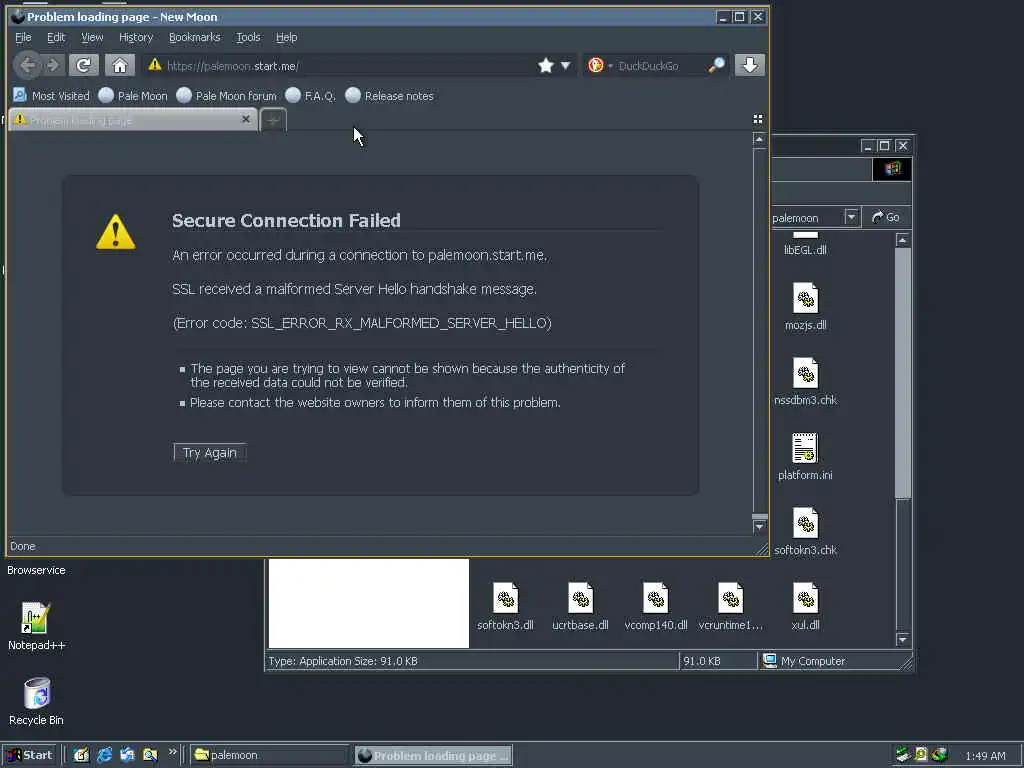Click the forward navigation arrow in Pale Moon
This screenshot has width=1024, height=768.
pyautogui.click(x=54, y=65)
